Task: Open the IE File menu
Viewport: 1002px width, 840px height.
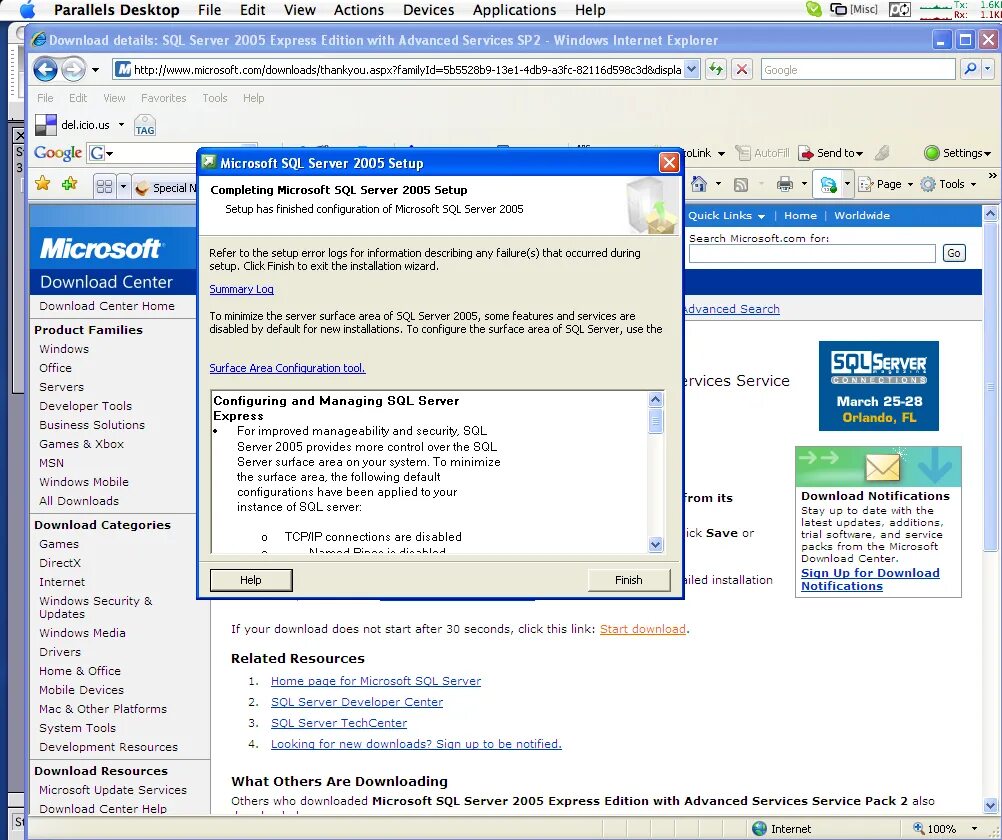Action: pyautogui.click(x=45, y=98)
